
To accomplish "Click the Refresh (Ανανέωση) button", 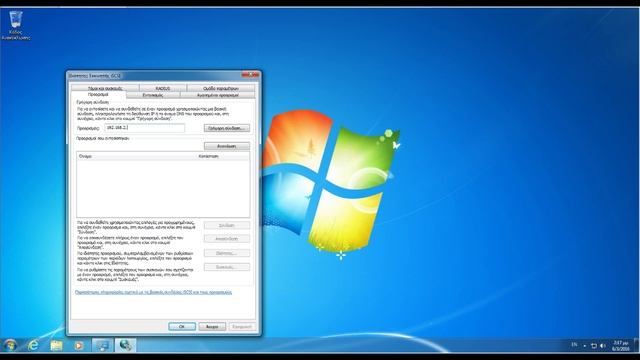I will (x=227, y=146).
